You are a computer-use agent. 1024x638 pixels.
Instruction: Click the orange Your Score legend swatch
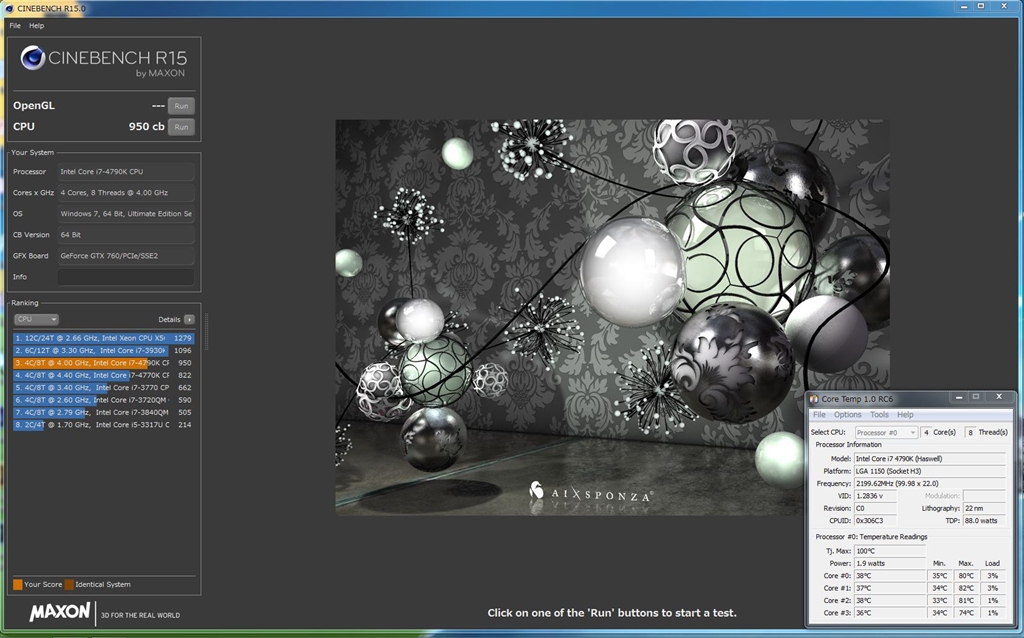(18, 584)
